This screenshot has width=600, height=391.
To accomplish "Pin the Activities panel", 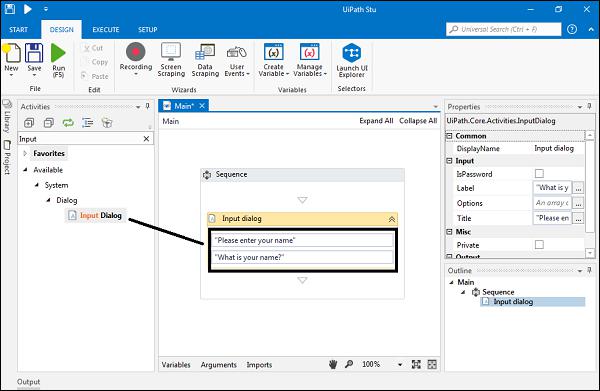I will (148, 106).
